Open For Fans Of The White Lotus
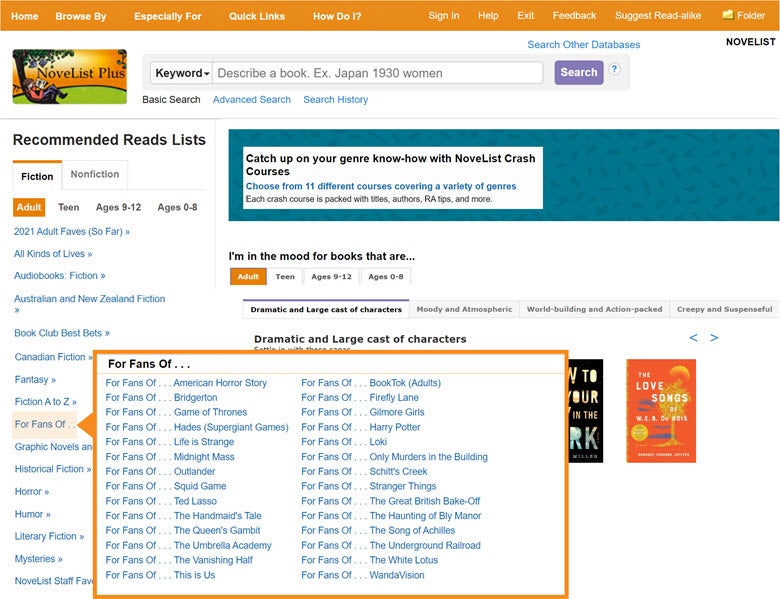780x599 pixels. [370, 560]
